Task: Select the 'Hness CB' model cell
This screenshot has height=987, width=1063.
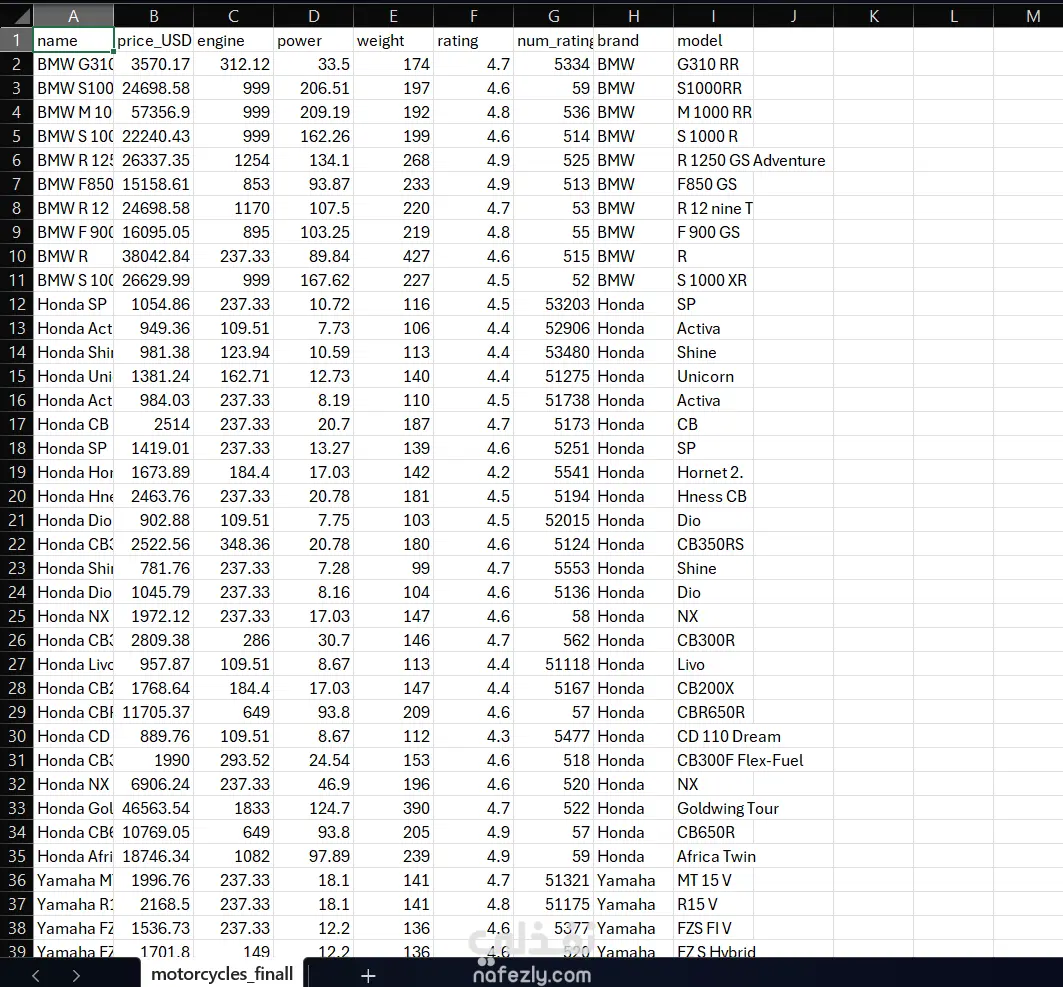Action: [x=713, y=496]
